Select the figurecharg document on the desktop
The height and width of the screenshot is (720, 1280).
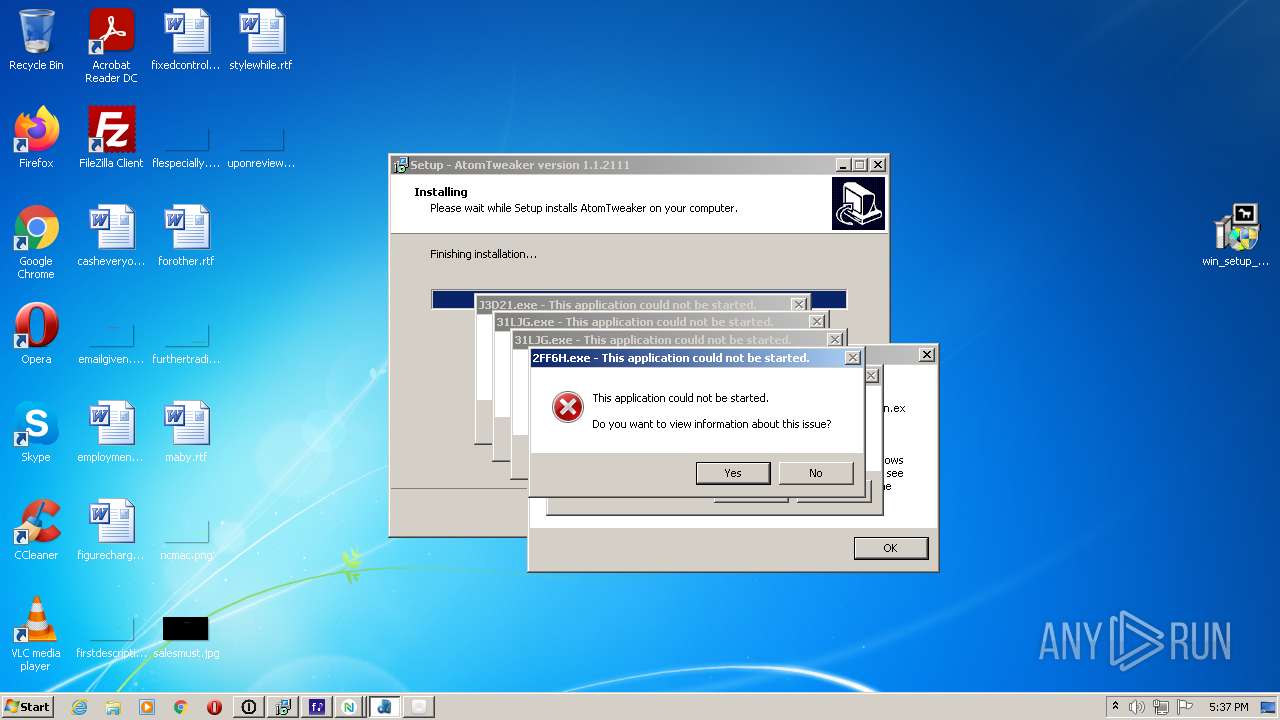point(111,530)
